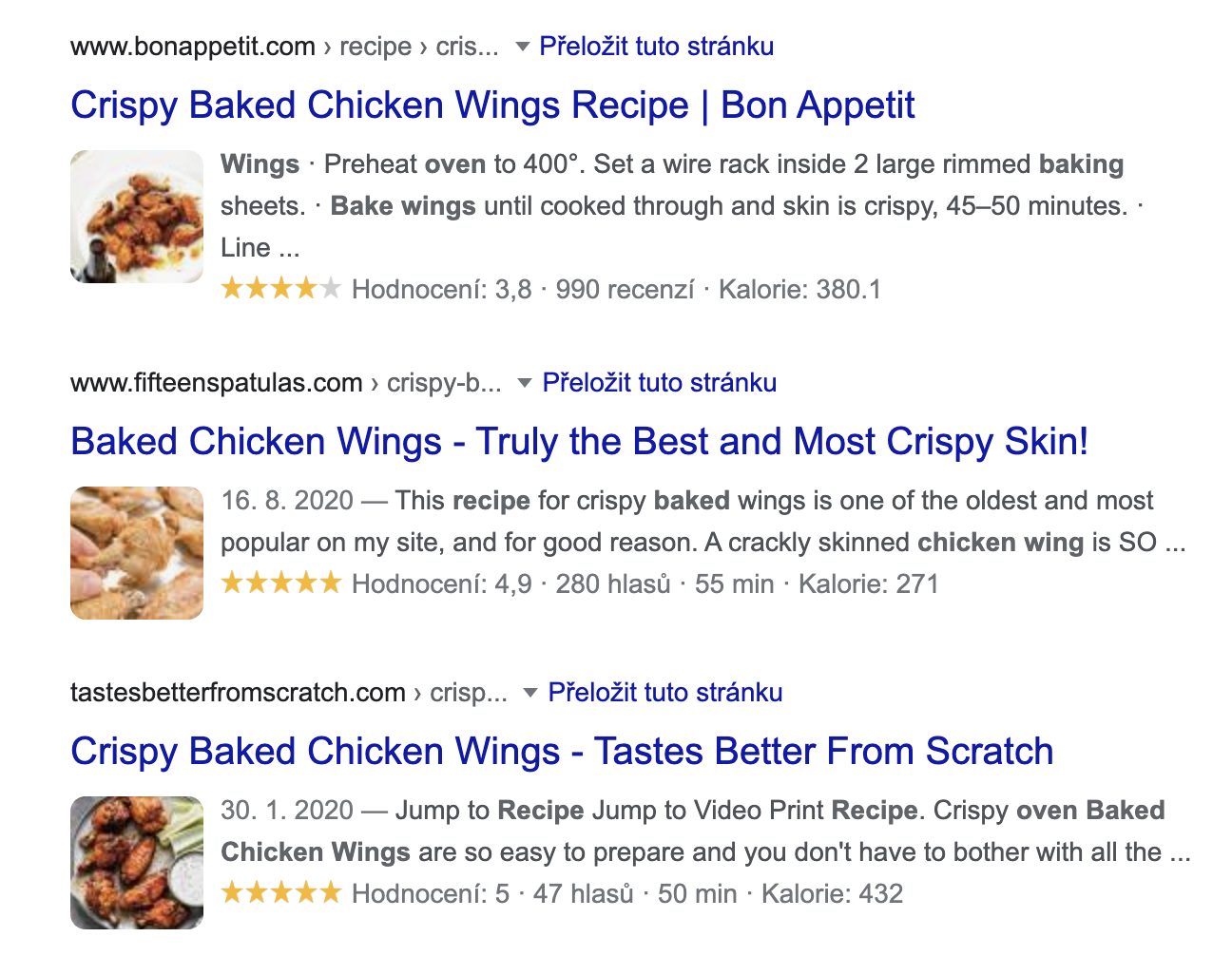
Task: Open thumbnail of wings with celery
Action: click(x=137, y=863)
